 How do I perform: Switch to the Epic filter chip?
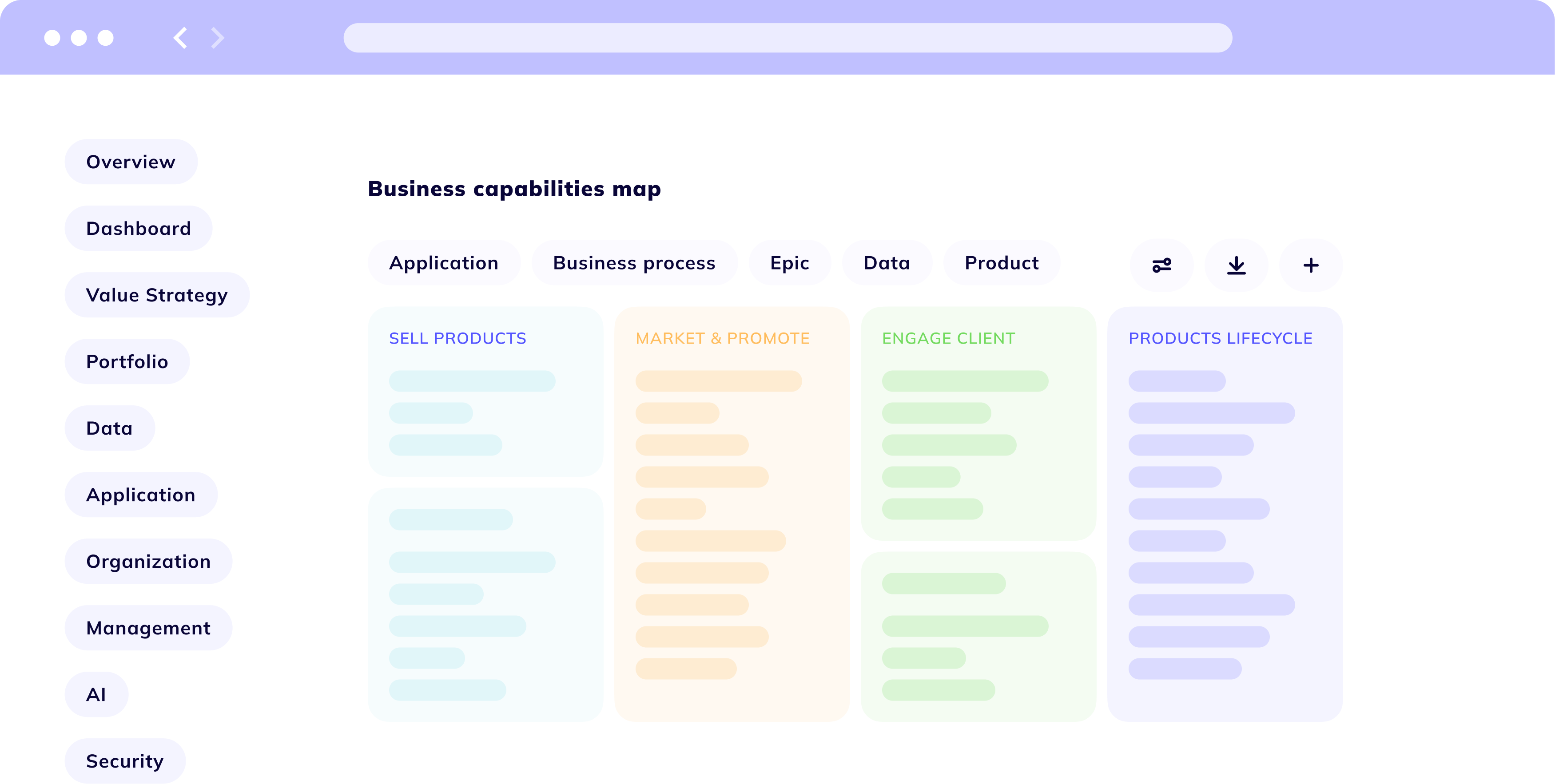point(790,262)
